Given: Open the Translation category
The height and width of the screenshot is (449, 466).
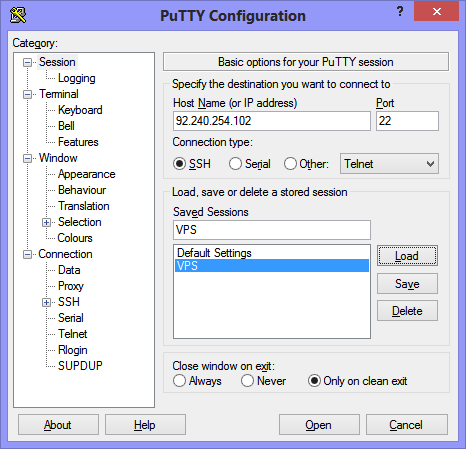Looking at the screenshot, I should point(84,206).
